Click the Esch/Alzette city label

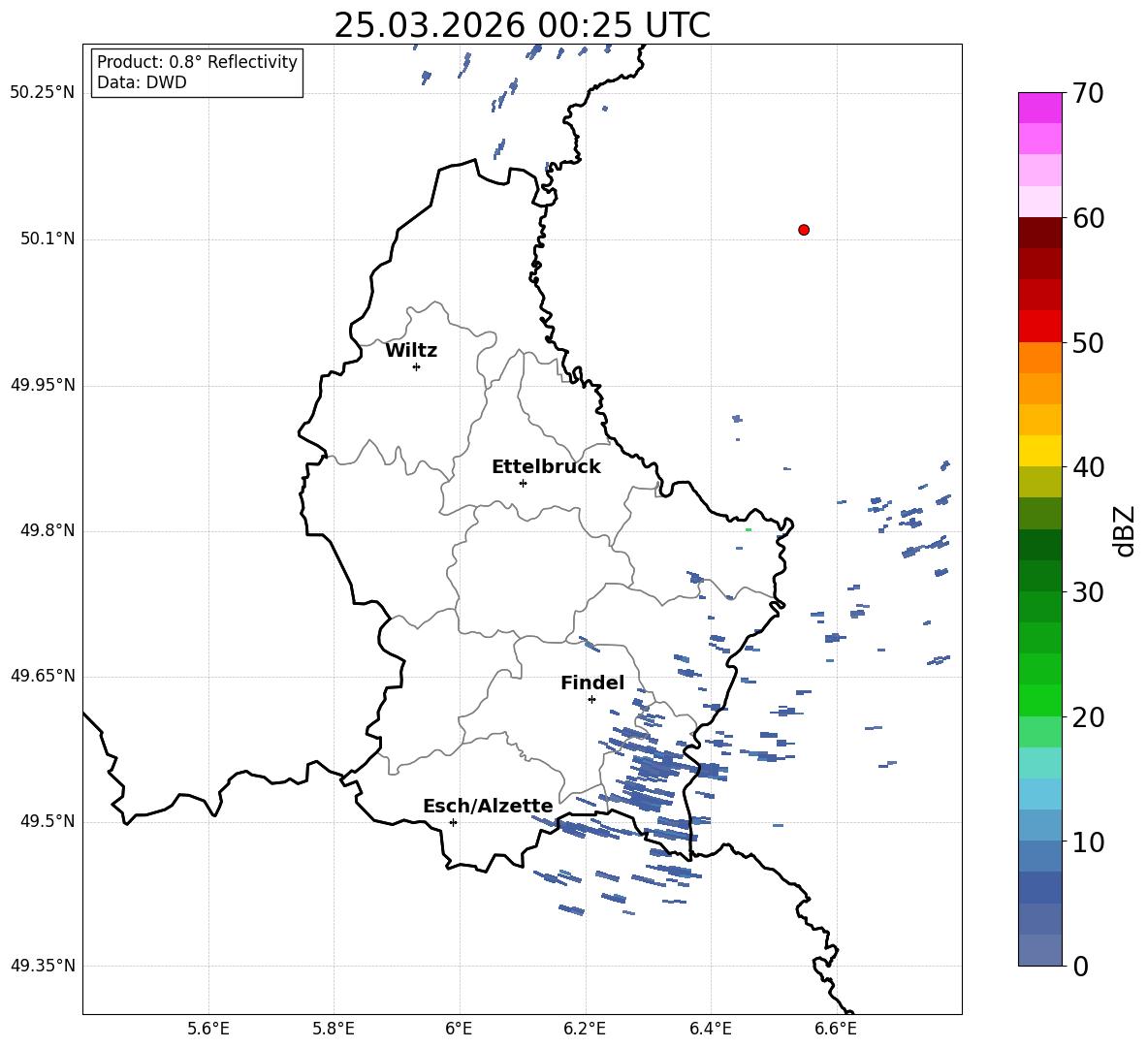pos(488,807)
